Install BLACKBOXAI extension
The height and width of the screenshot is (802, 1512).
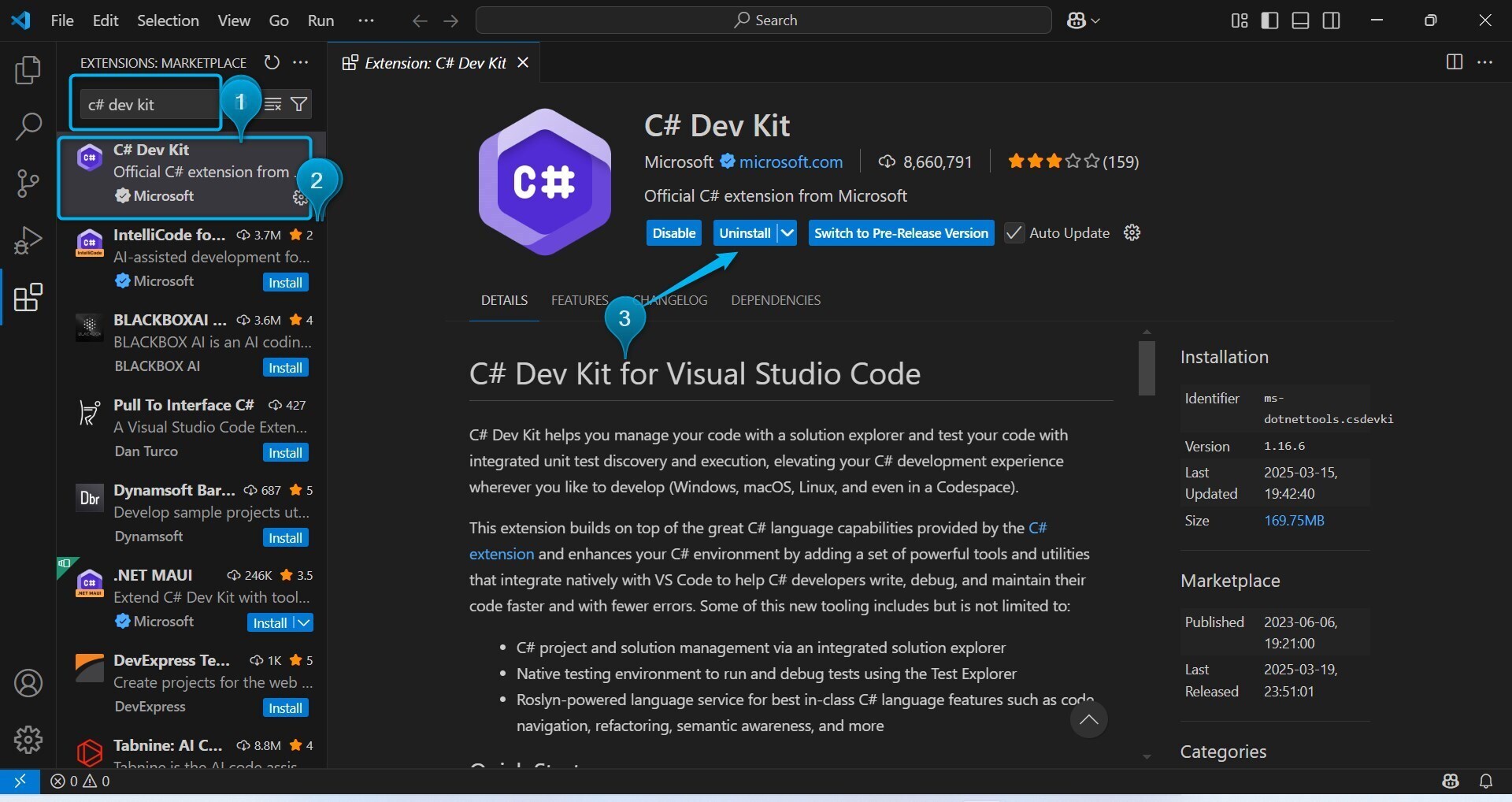(285, 368)
